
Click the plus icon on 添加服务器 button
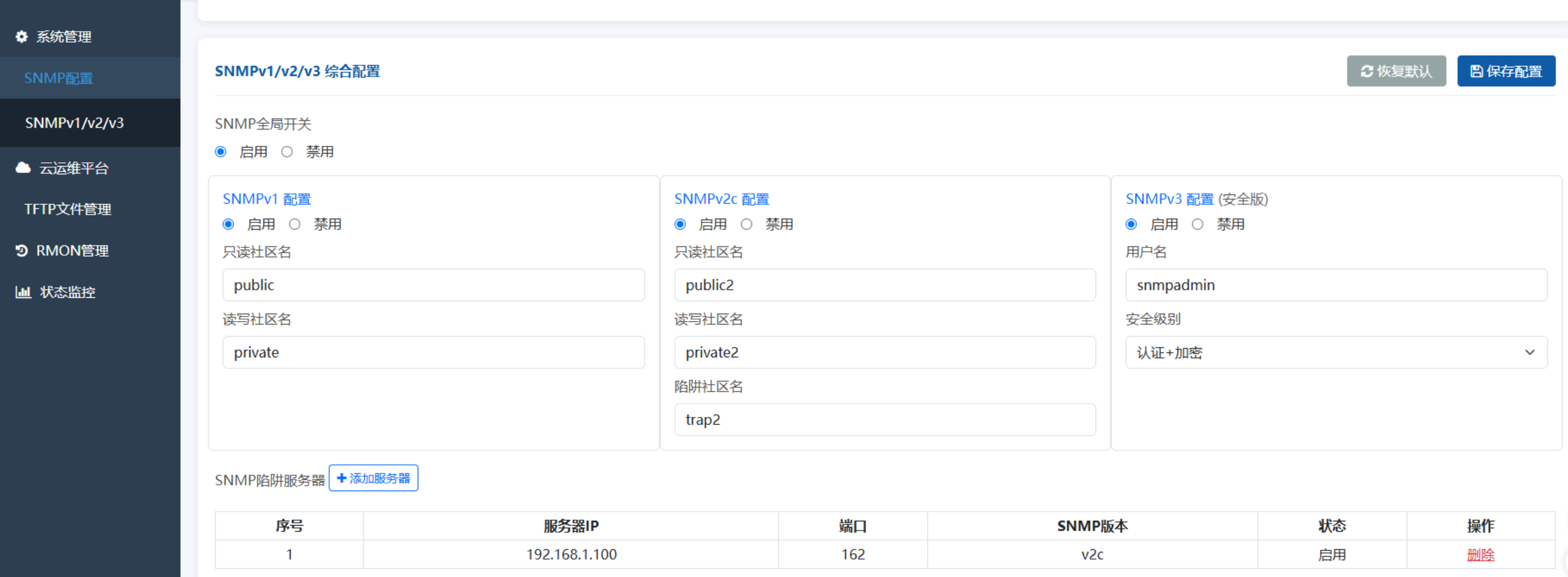(341, 478)
